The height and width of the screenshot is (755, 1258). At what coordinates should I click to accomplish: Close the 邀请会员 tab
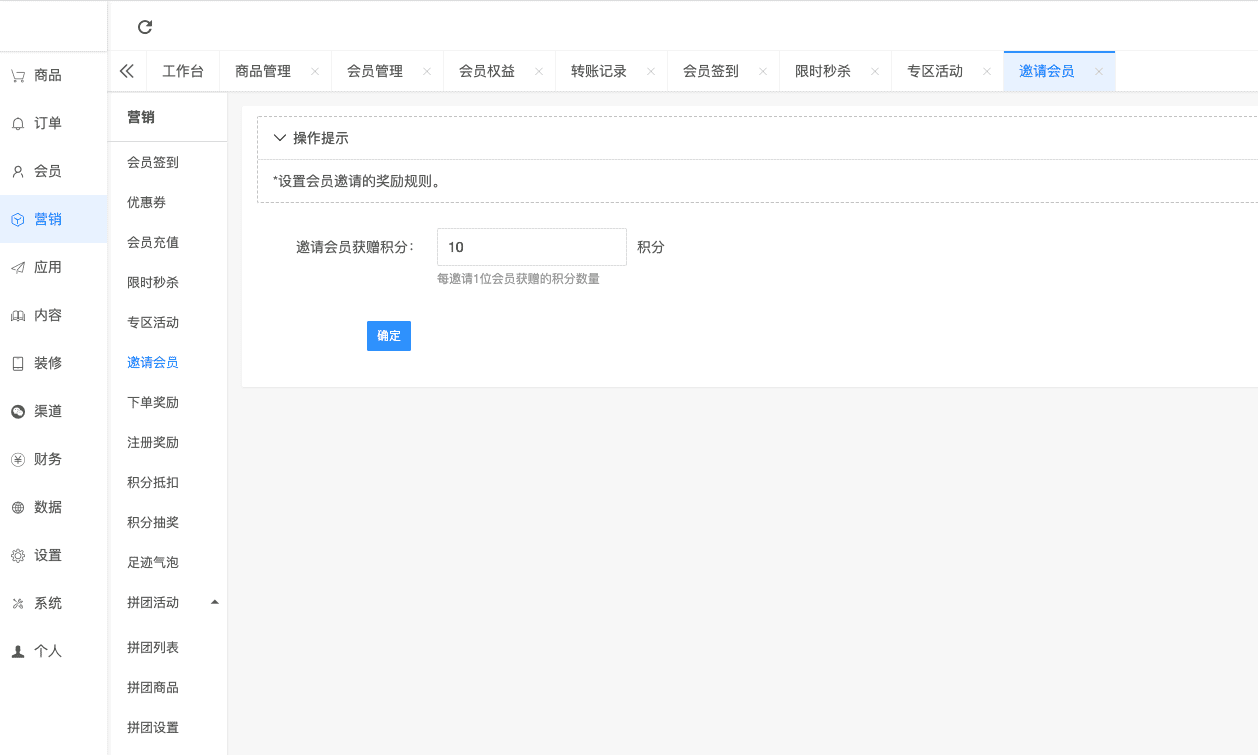point(1099,71)
